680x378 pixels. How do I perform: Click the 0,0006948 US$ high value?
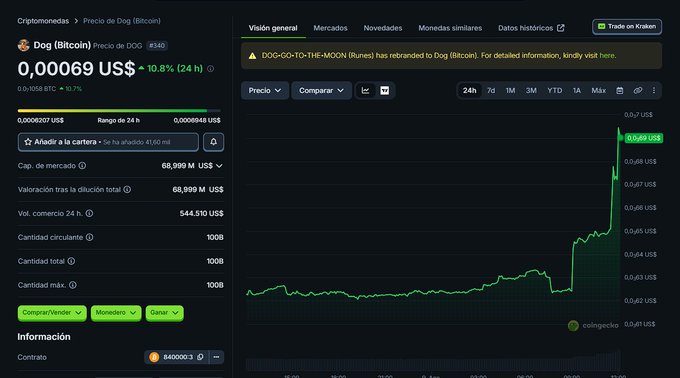[197, 121]
